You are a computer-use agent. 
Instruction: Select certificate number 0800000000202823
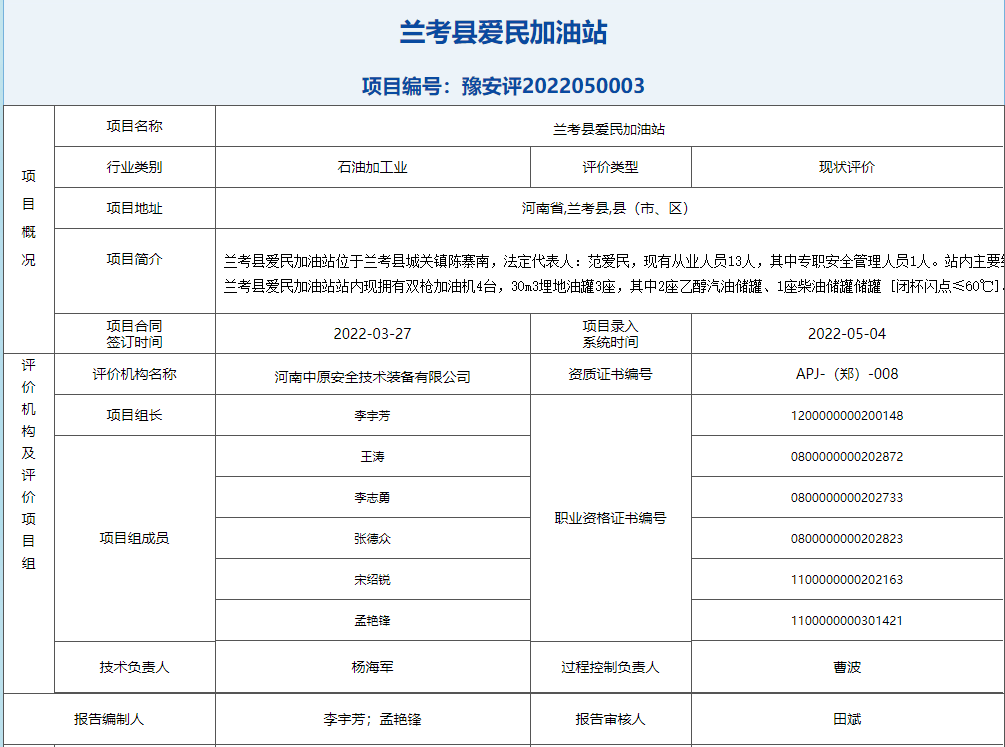(x=847, y=539)
